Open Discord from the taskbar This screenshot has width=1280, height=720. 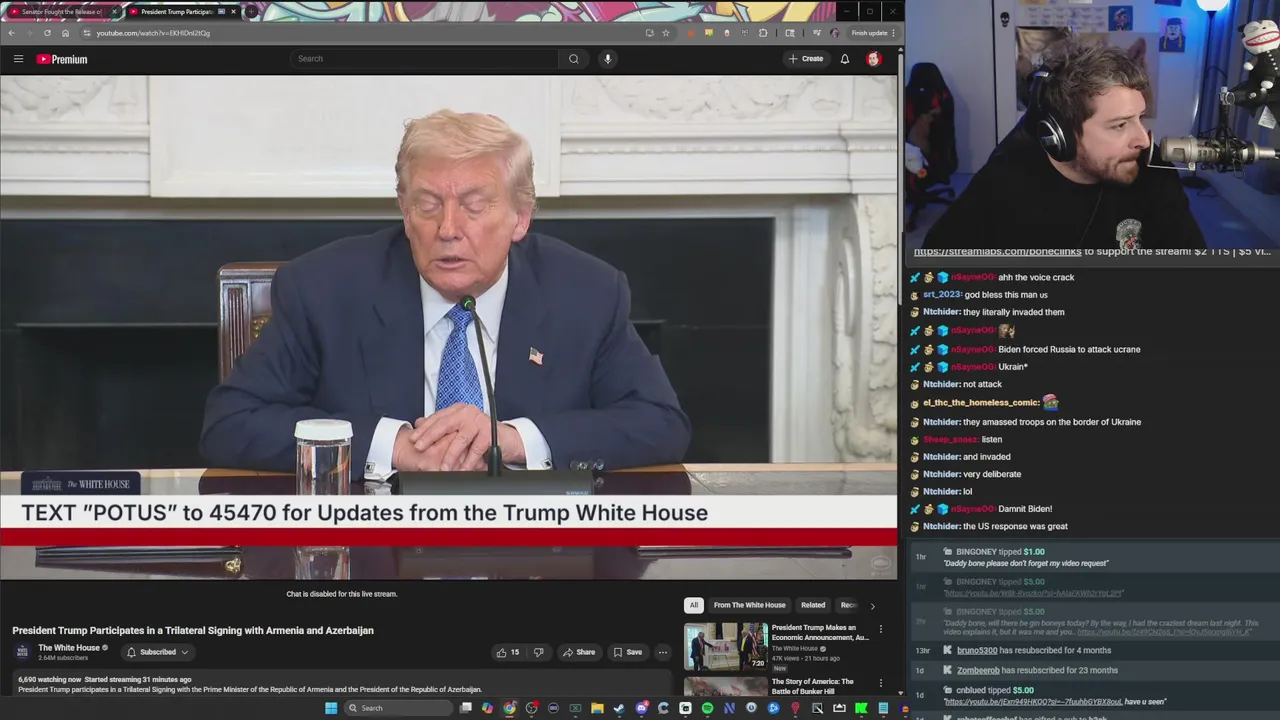[641, 708]
